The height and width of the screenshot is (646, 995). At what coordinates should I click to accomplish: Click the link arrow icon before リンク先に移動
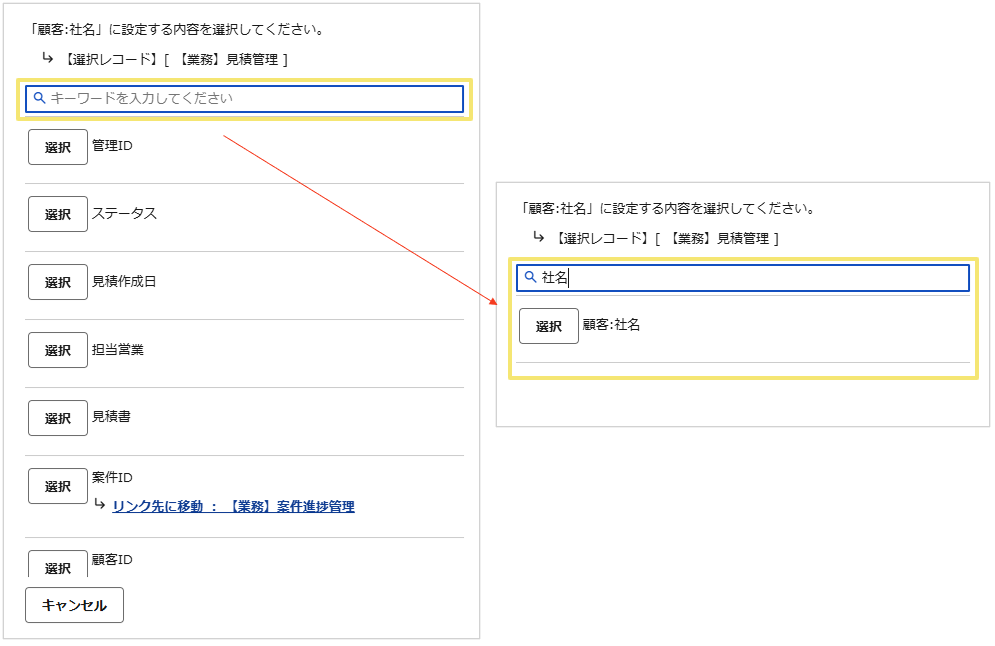(100, 504)
